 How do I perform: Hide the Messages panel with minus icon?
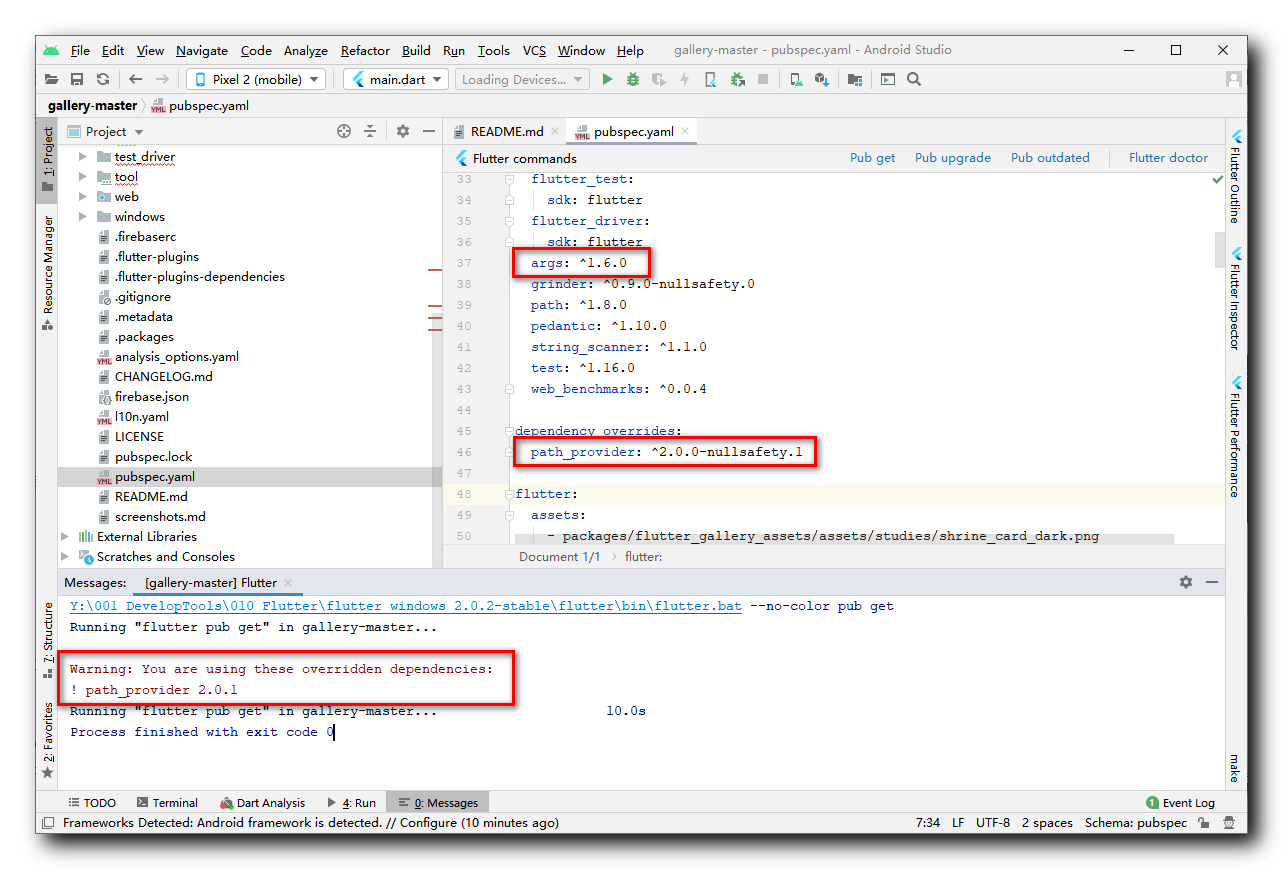pos(1212,582)
